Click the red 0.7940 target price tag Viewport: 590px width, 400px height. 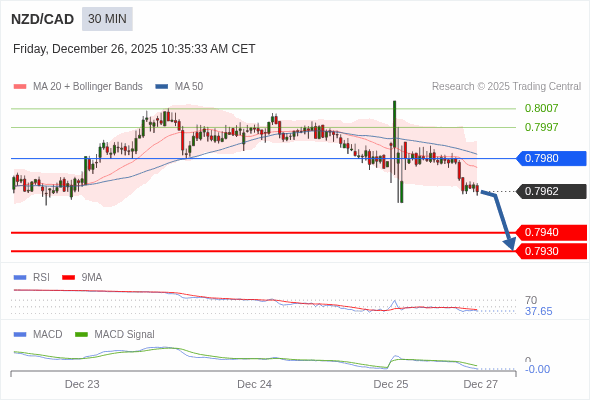(x=551, y=233)
